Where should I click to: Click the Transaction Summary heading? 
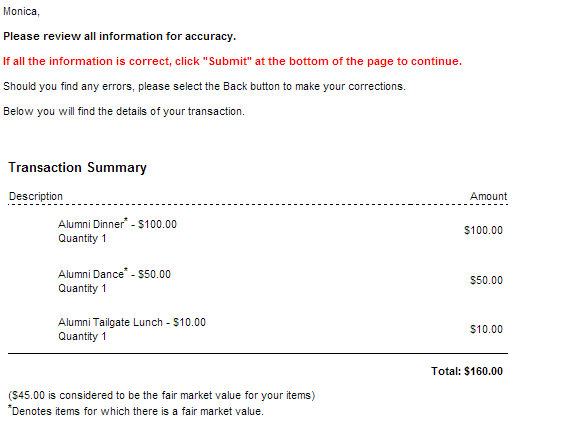point(78,167)
